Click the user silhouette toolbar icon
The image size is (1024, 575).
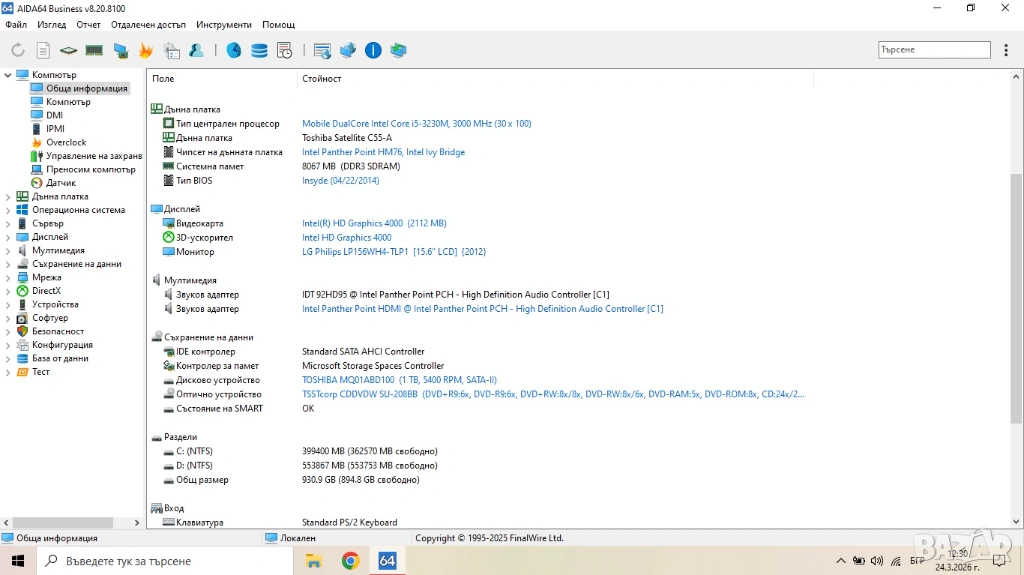tap(197, 50)
